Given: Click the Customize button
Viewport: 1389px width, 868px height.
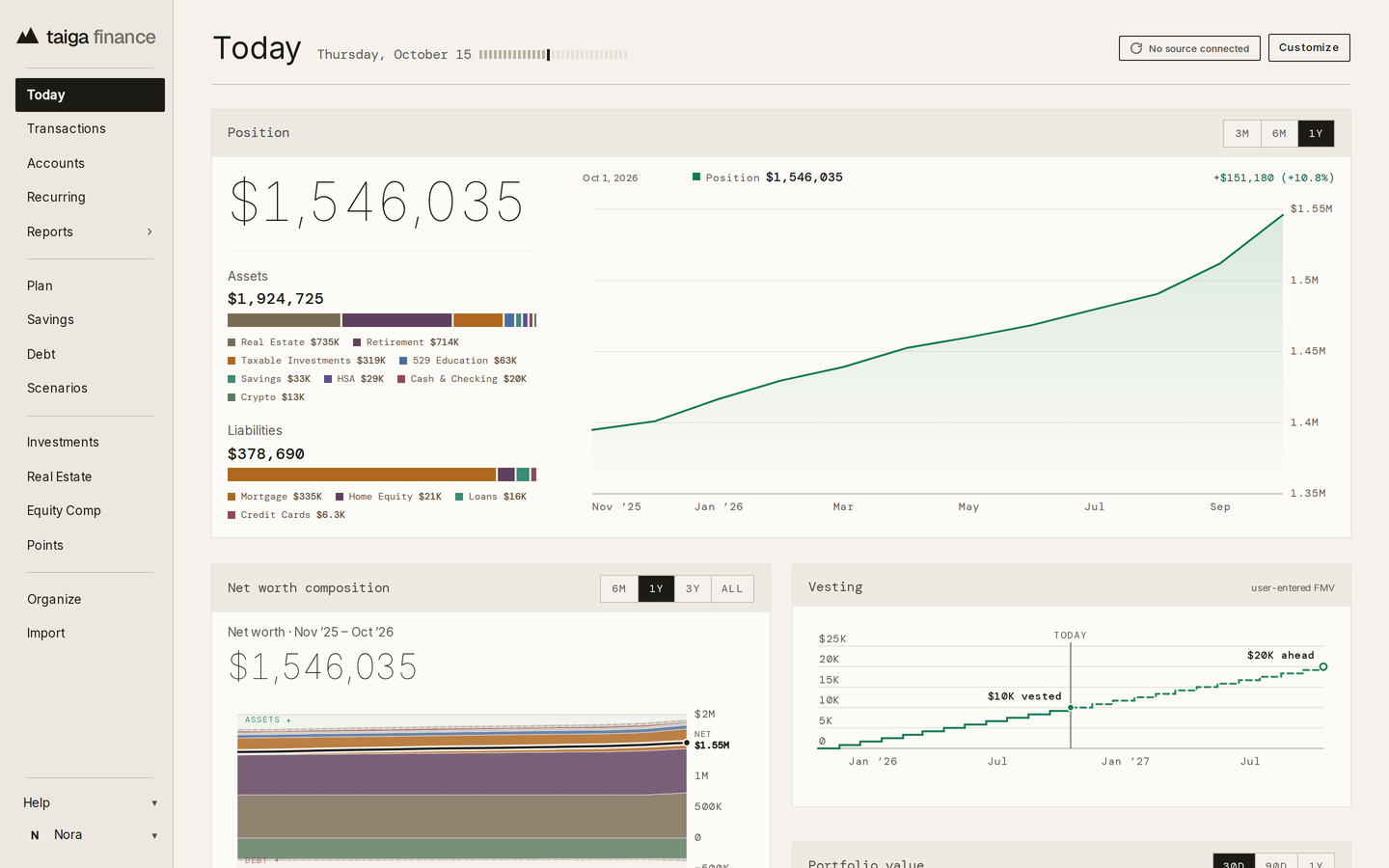Looking at the screenshot, I should [x=1309, y=47].
